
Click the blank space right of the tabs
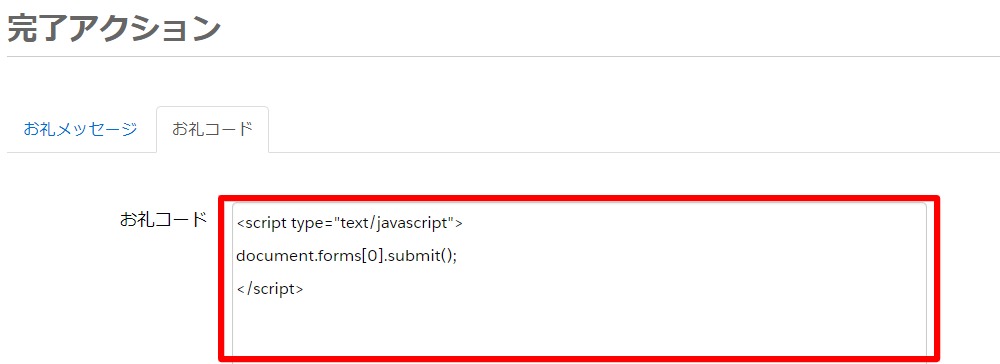click(x=634, y=129)
